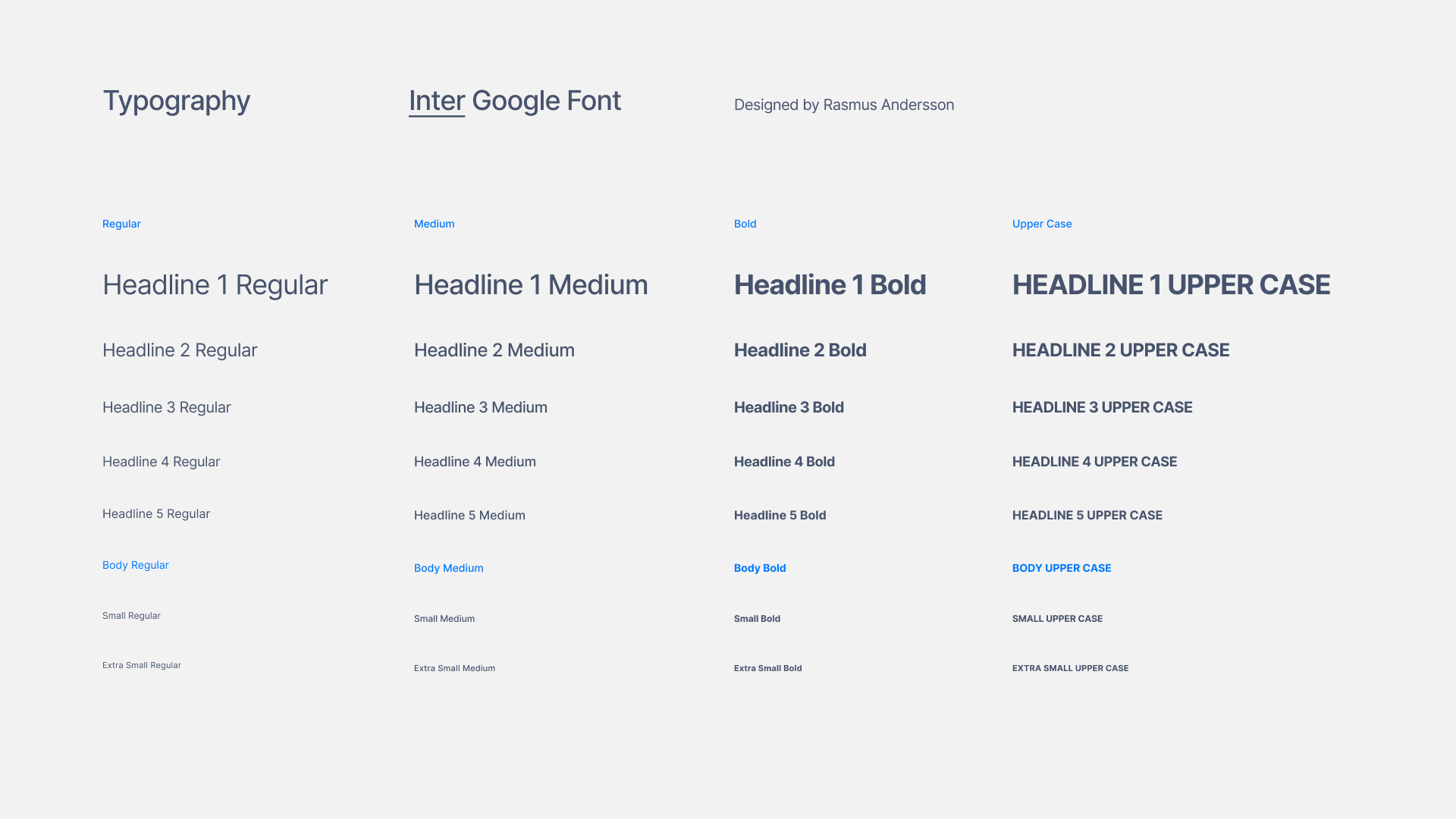Click 'Small Regular' text sample
The image size is (1456, 819).
131,616
